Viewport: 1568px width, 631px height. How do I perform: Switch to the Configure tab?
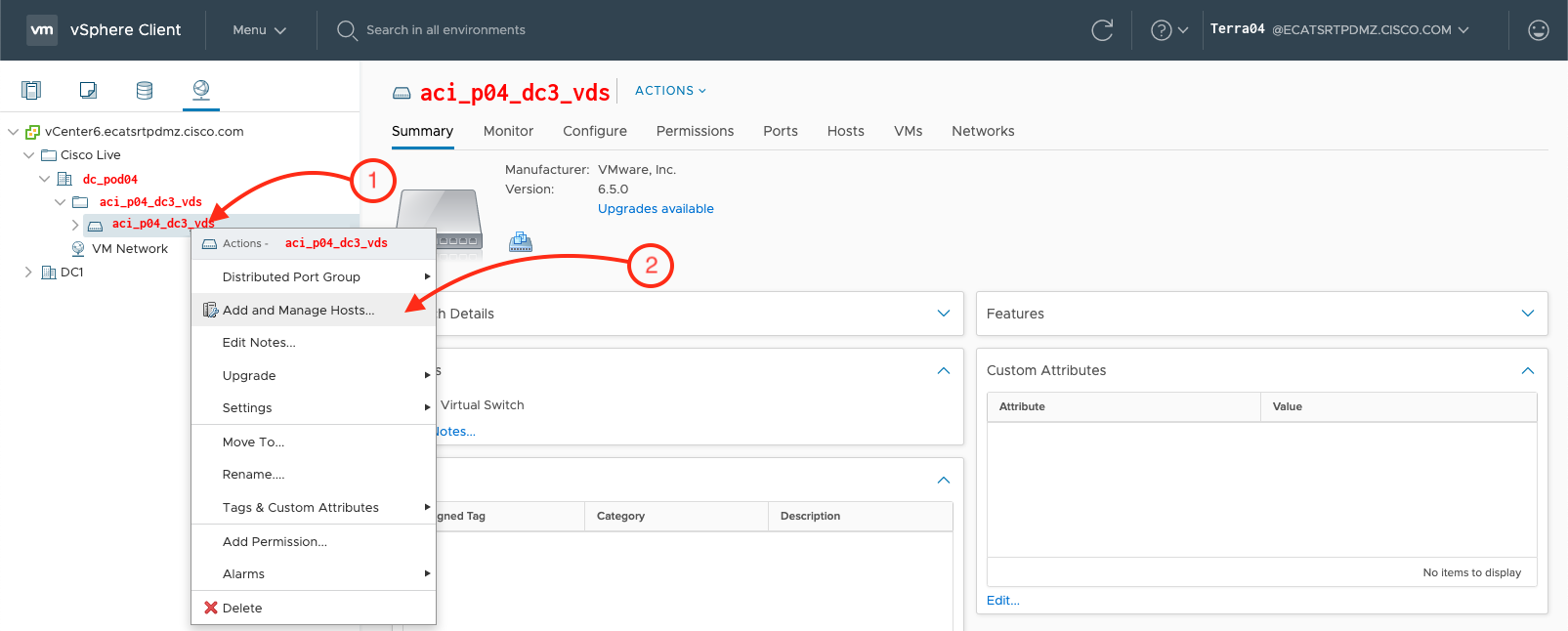click(x=595, y=131)
